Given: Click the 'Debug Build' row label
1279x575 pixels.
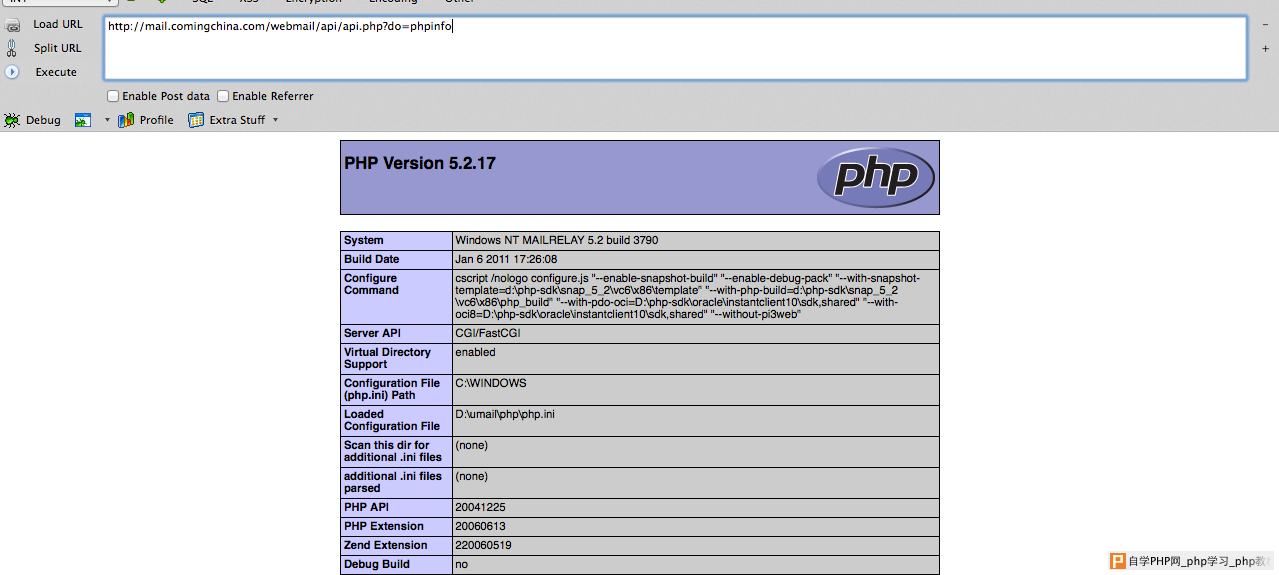Looking at the screenshot, I should pos(376,564).
